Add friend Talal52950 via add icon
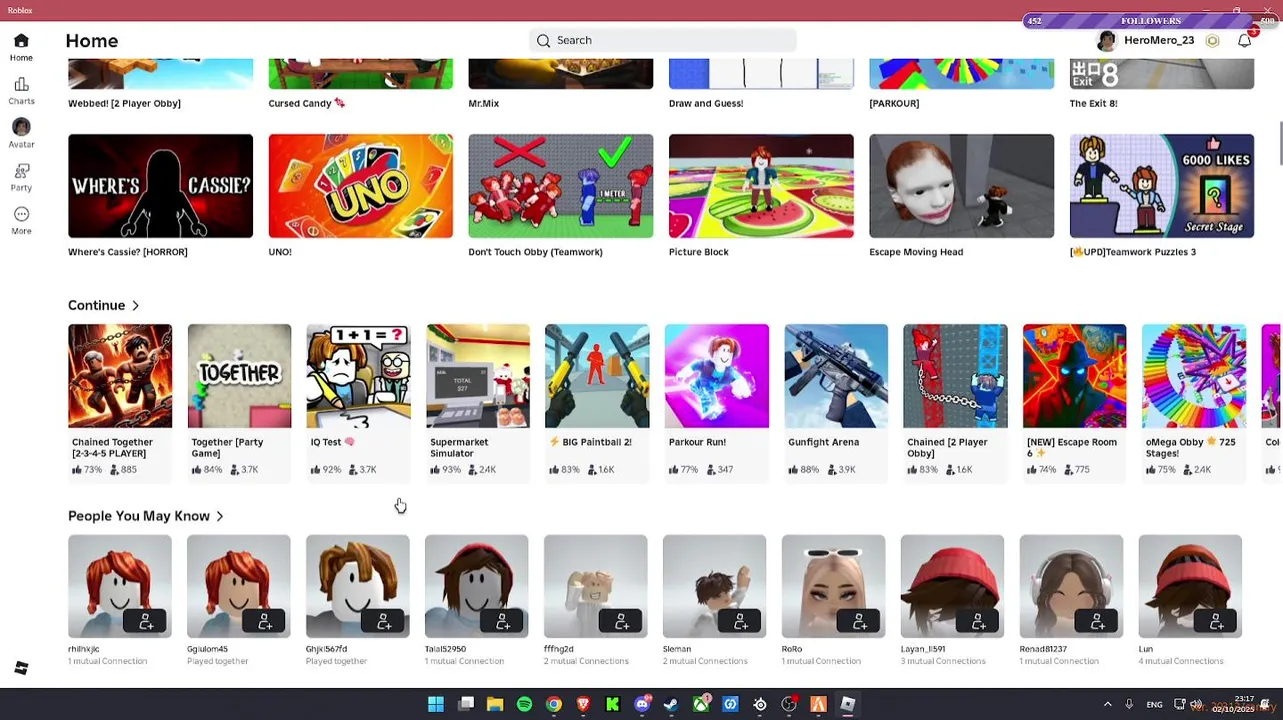 (x=503, y=622)
